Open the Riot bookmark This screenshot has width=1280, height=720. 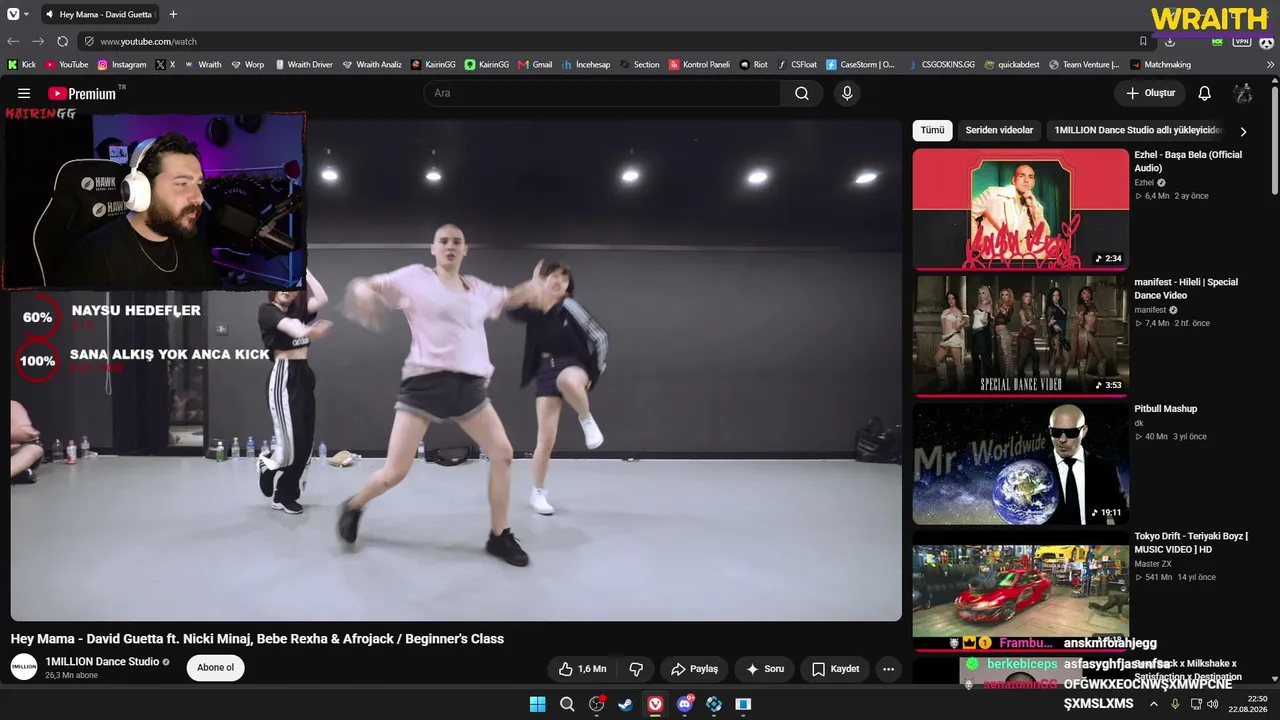pyautogui.click(x=754, y=65)
